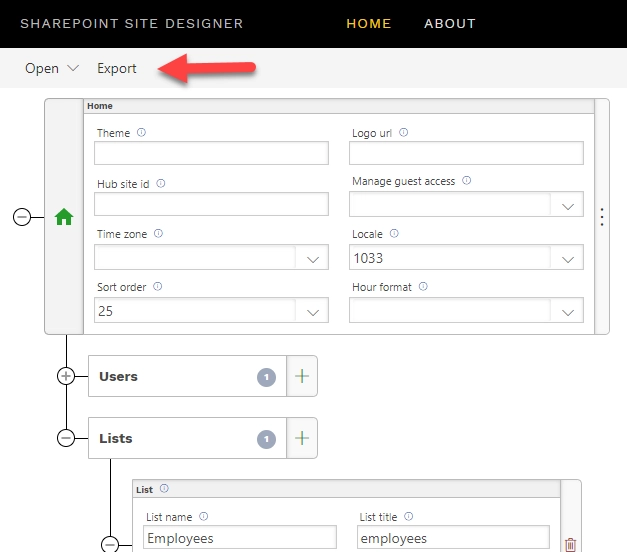Click the List title field containing employees
The height and width of the screenshot is (552, 627).
tap(453, 537)
